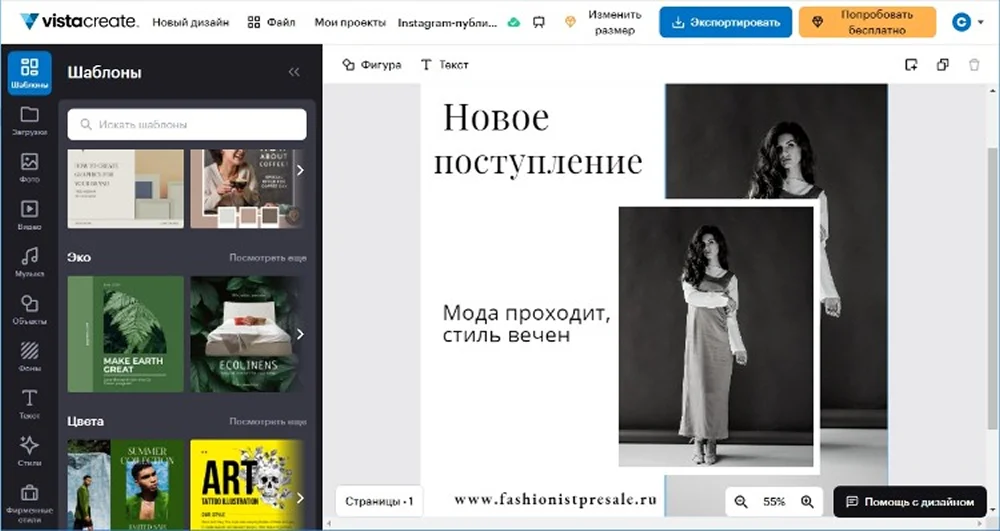The width and height of the screenshot is (1000, 531).
Task: Zoom out with the minus magnifier
Action: click(x=740, y=502)
